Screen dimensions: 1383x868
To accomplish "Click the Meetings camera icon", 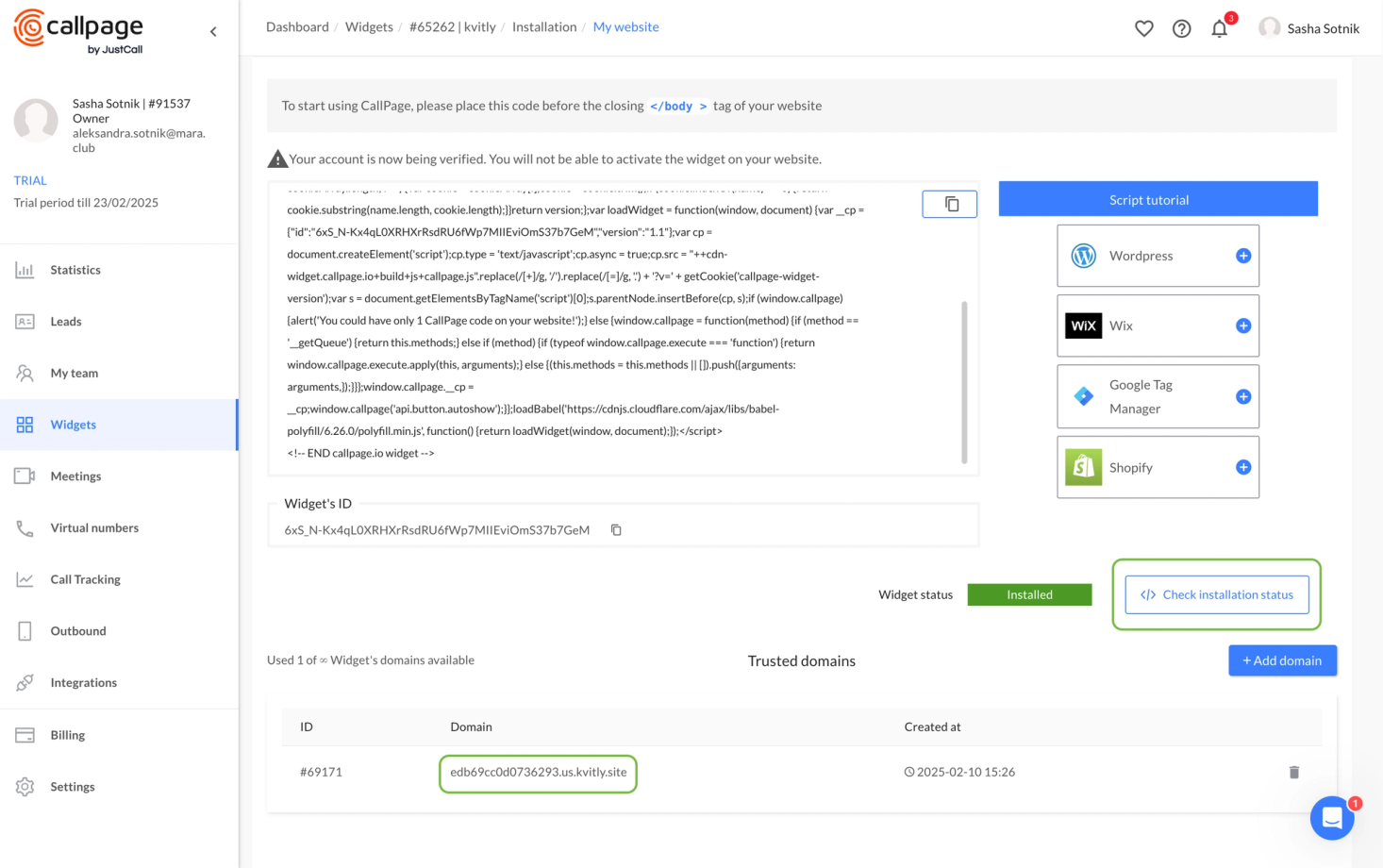I will [25, 476].
